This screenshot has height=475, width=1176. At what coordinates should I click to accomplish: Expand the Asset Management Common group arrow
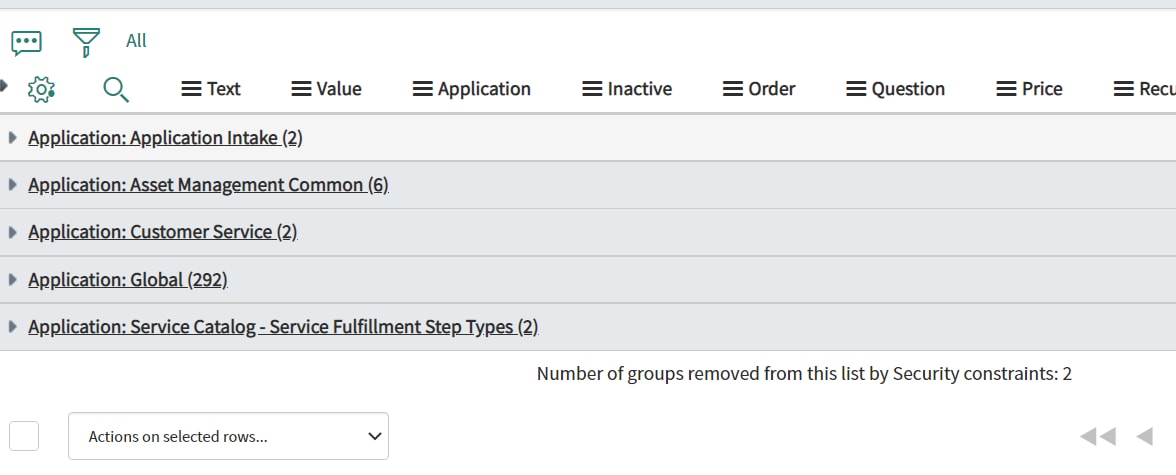click(x=12, y=185)
